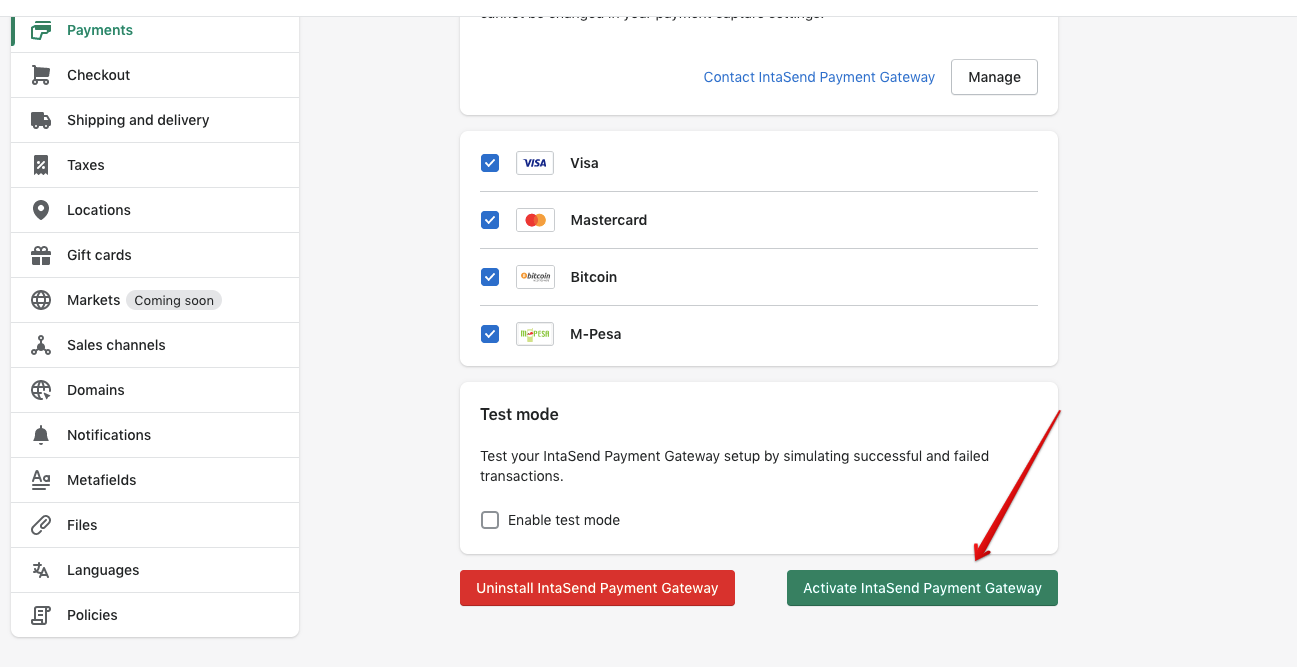Uncheck the Bitcoin payment method
1297x667 pixels.
[490, 277]
